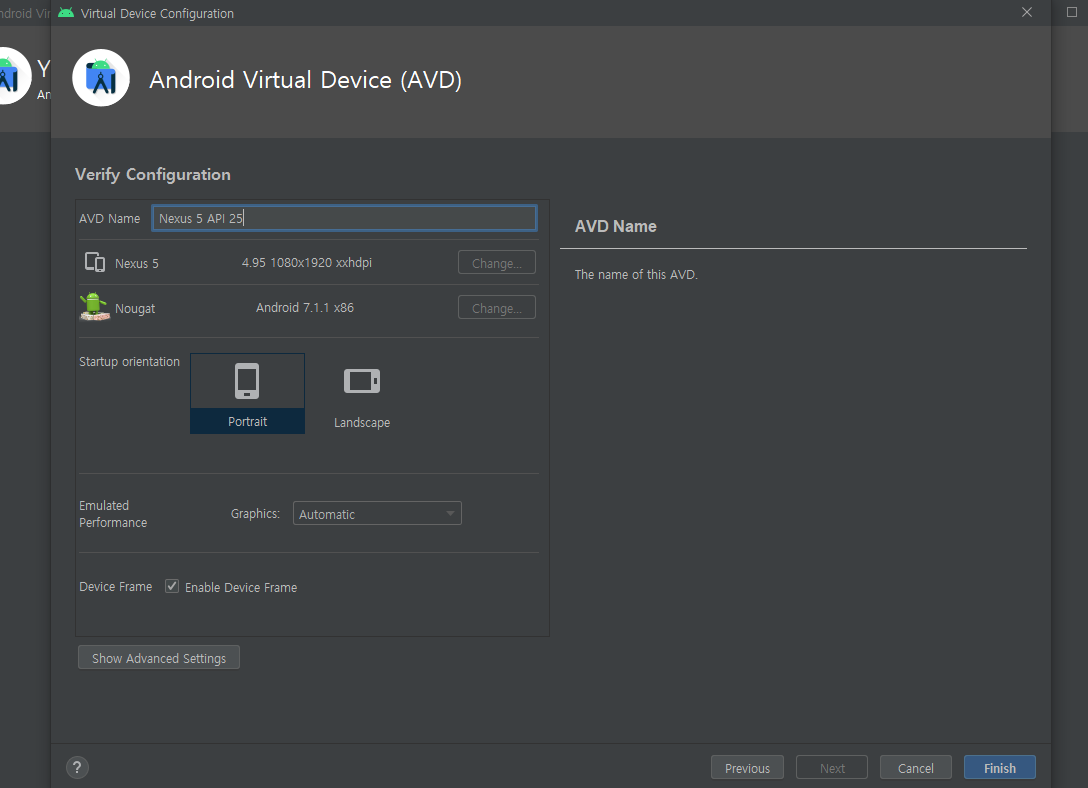
Task: Close the Virtual Device Configuration dialog
Action: 1027,12
